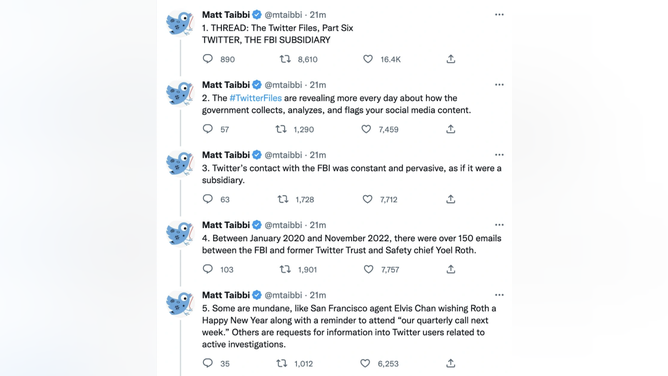Open more options on the first tweet
This screenshot has width=668, height=376.
click(x=499, y=14)
